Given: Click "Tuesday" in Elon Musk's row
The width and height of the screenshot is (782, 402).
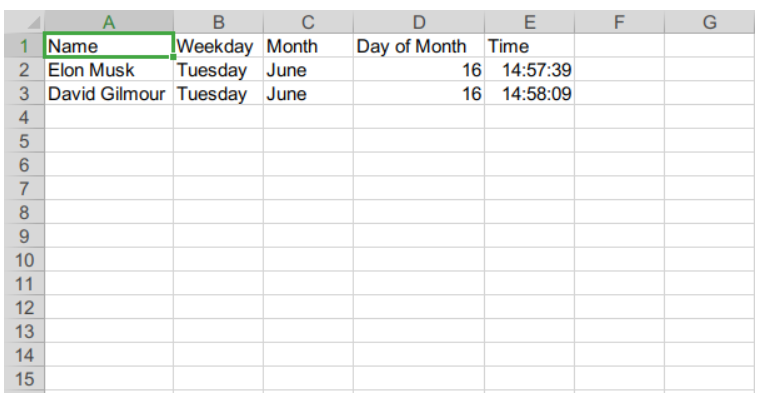Looking at the screenshot, I should point(218,70).
